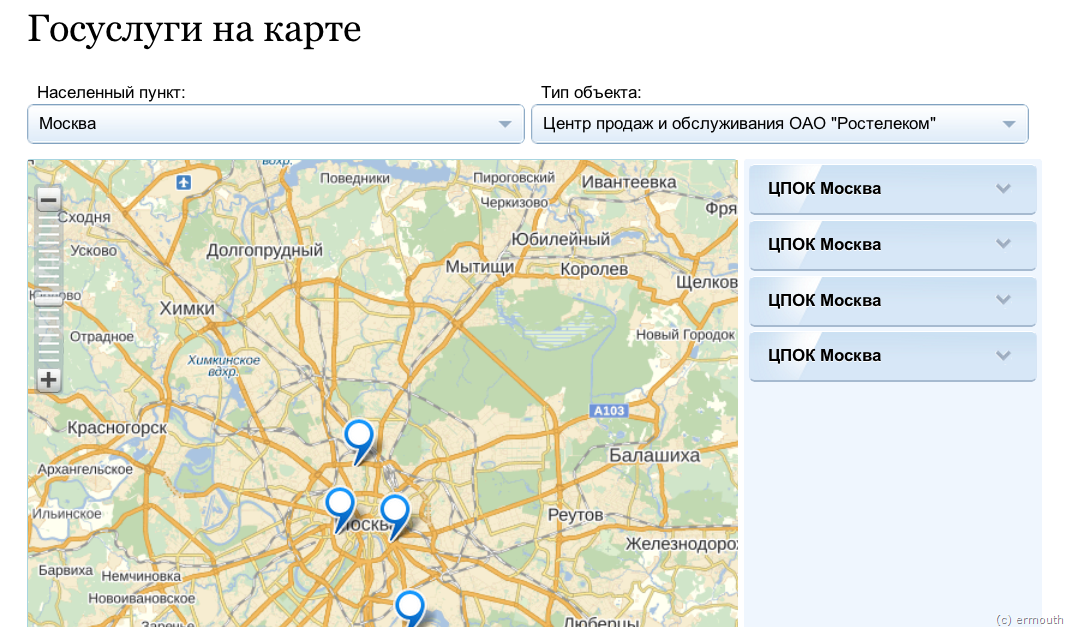Click the Красногорск label on the map

(x=117, y=428)
